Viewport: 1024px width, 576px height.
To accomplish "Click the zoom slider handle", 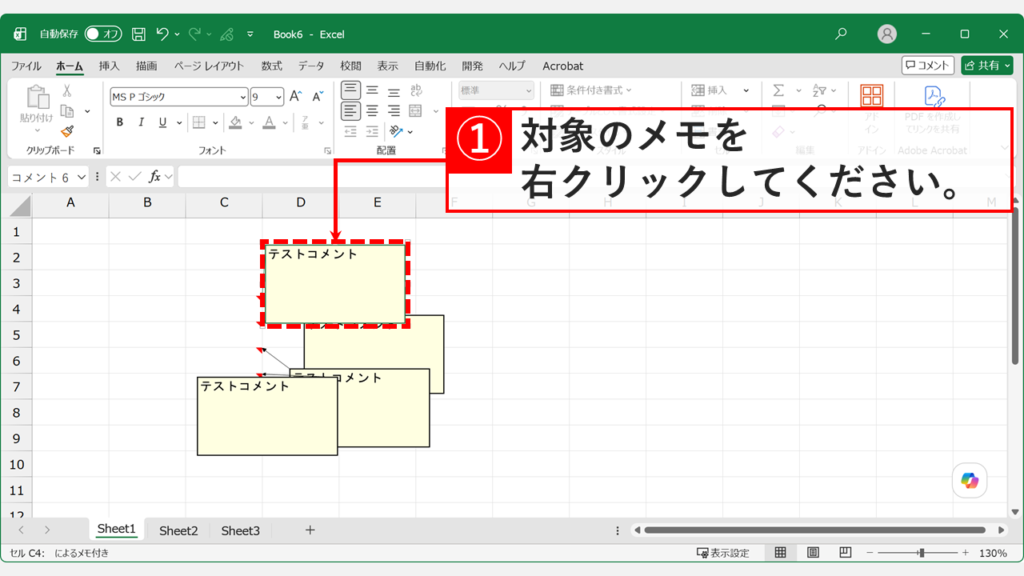I will point(921,552).
